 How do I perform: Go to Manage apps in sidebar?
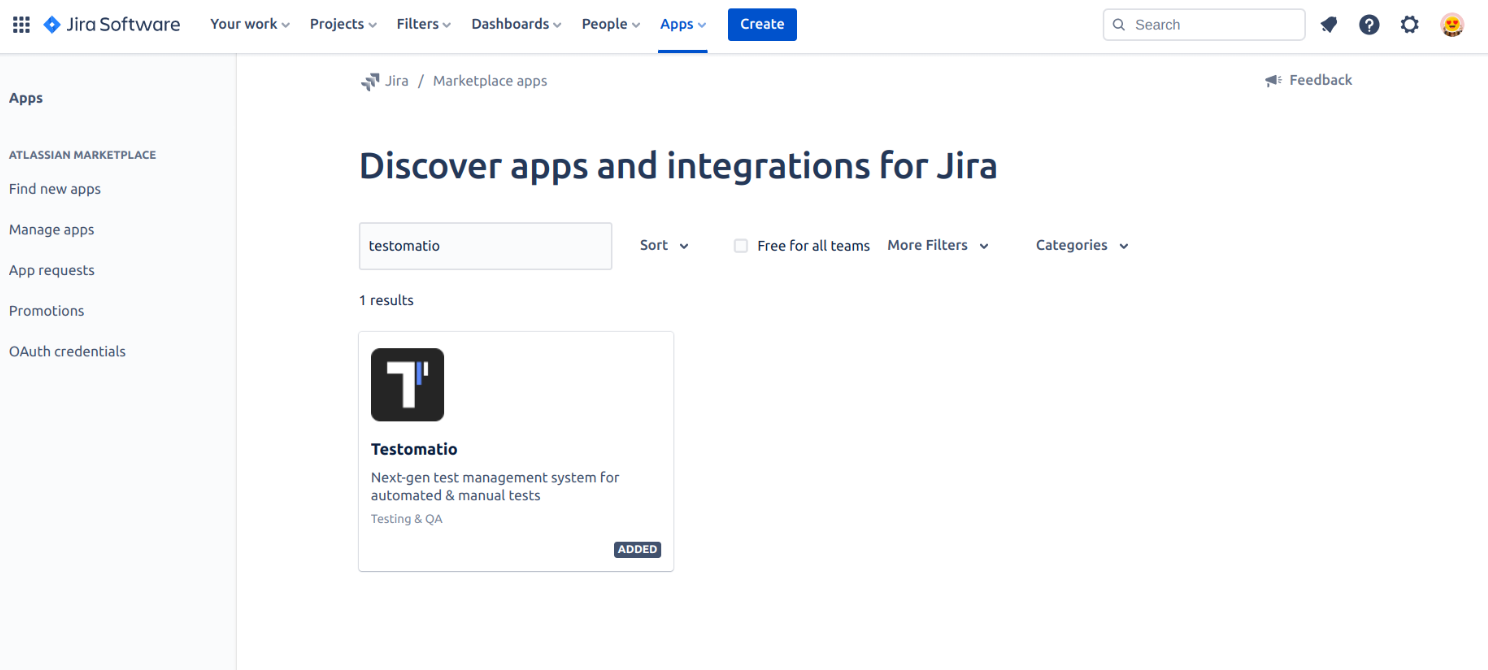point(52,229)
